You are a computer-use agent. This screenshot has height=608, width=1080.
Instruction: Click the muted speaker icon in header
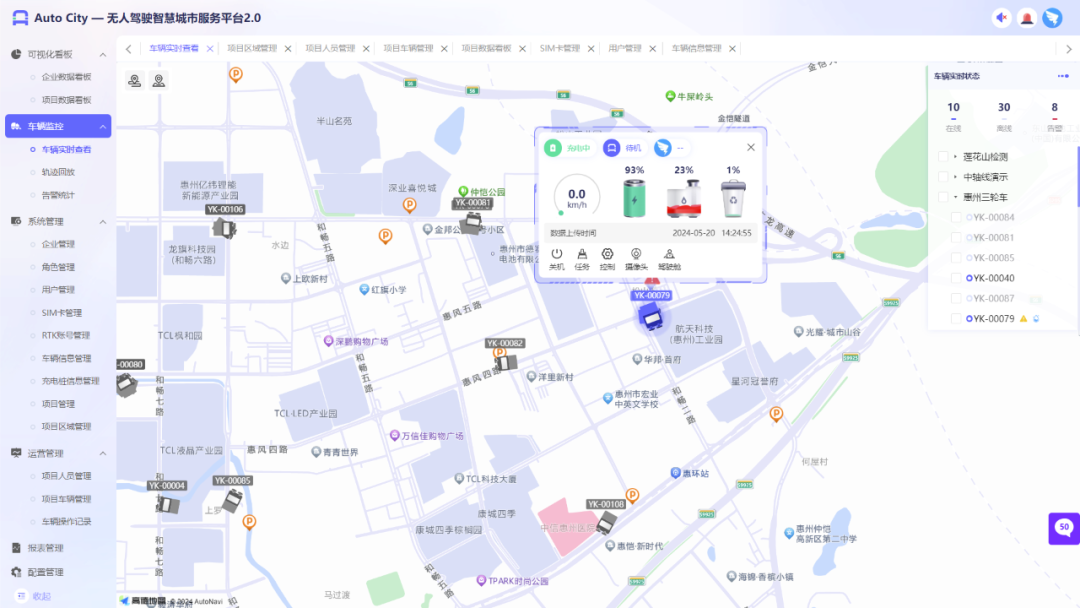pos(1001,18)
